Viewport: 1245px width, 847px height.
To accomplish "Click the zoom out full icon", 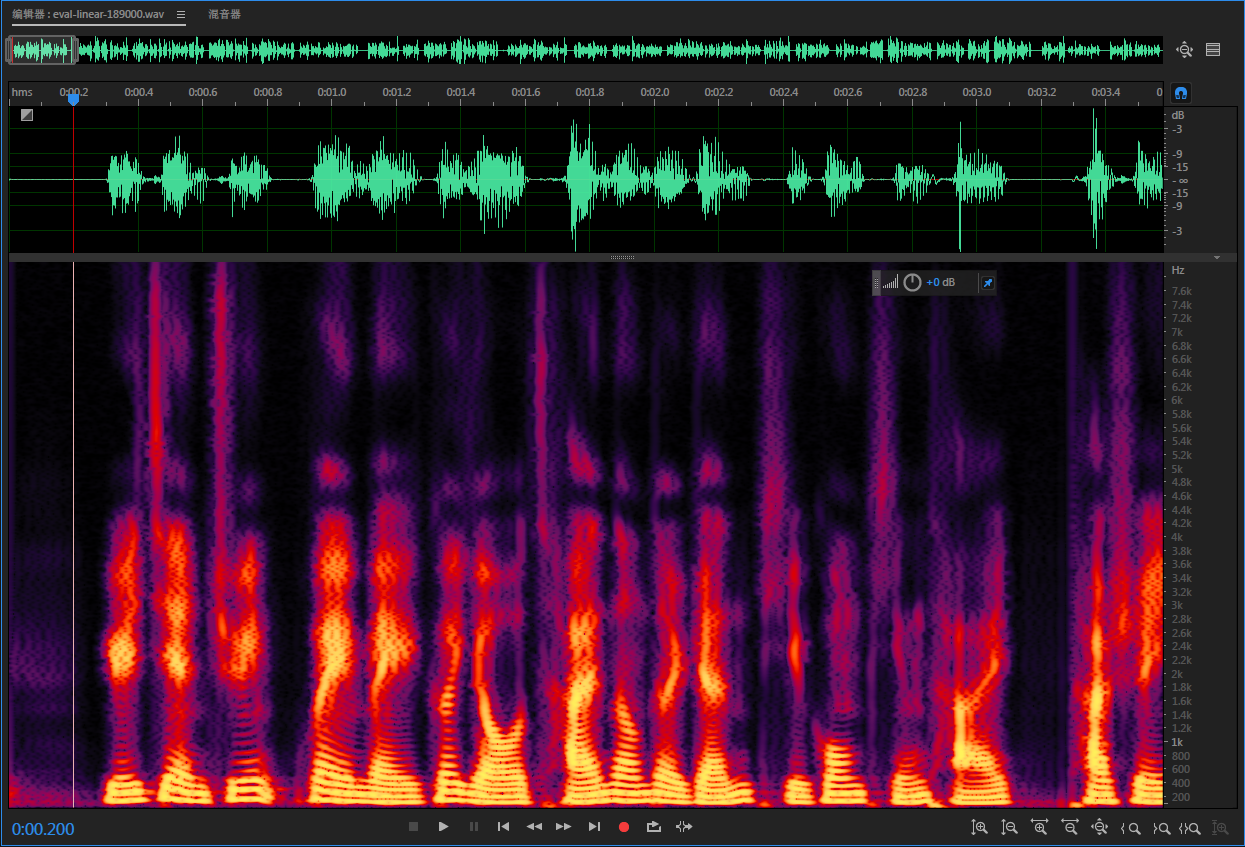I will [1100, 828].
